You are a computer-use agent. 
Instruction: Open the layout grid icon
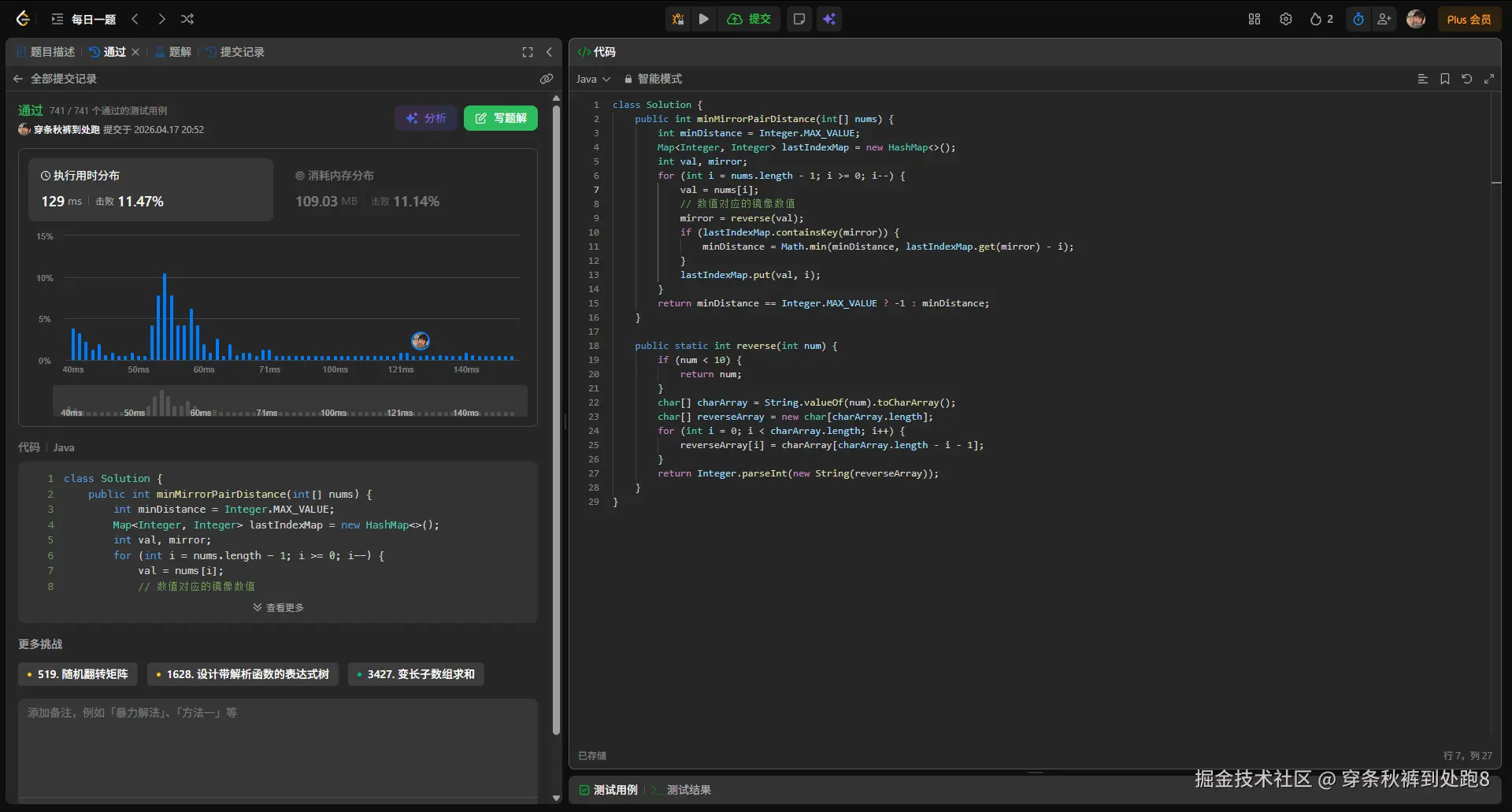tap(1254, 19)
